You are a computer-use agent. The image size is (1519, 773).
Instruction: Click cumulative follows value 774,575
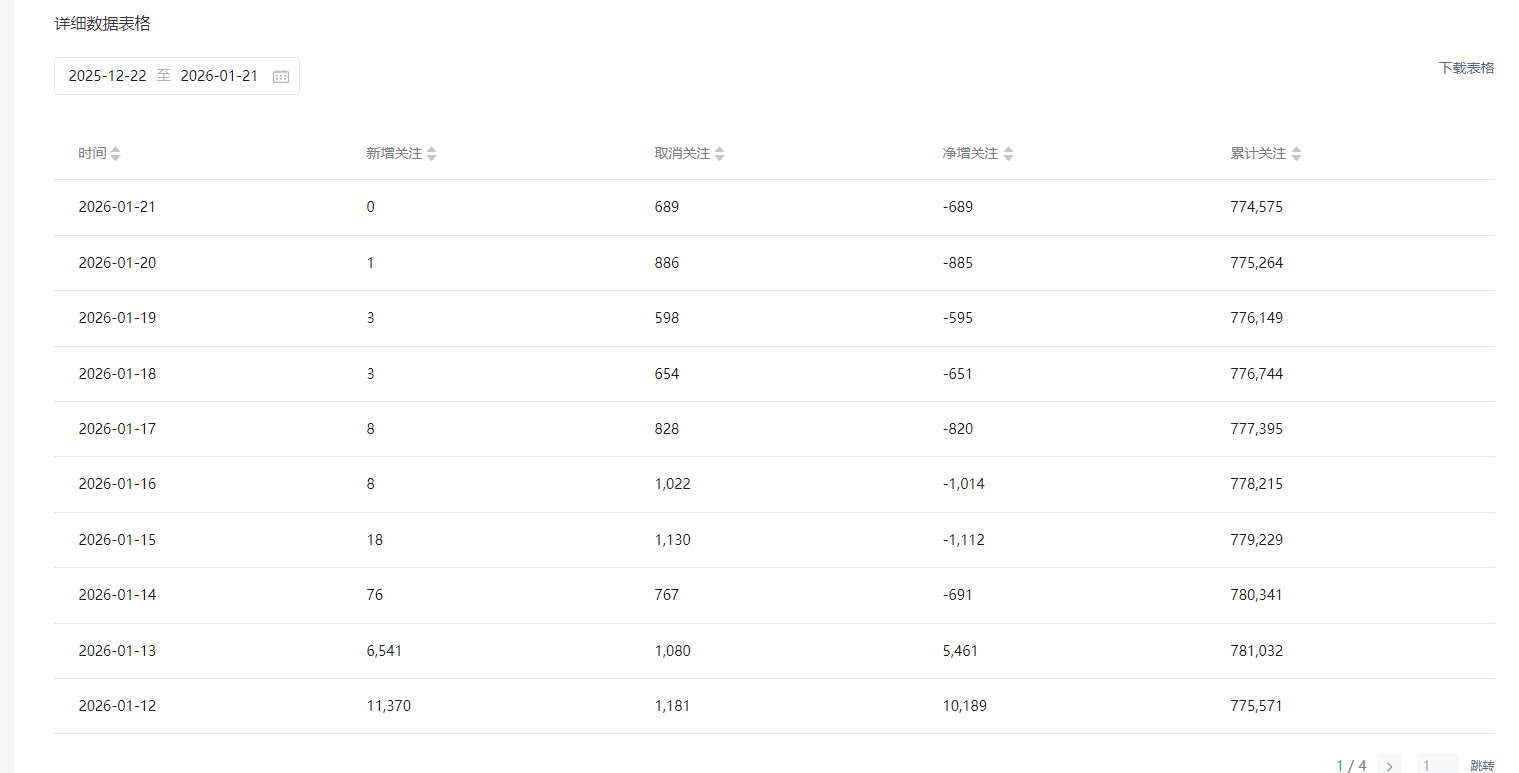1257,207
